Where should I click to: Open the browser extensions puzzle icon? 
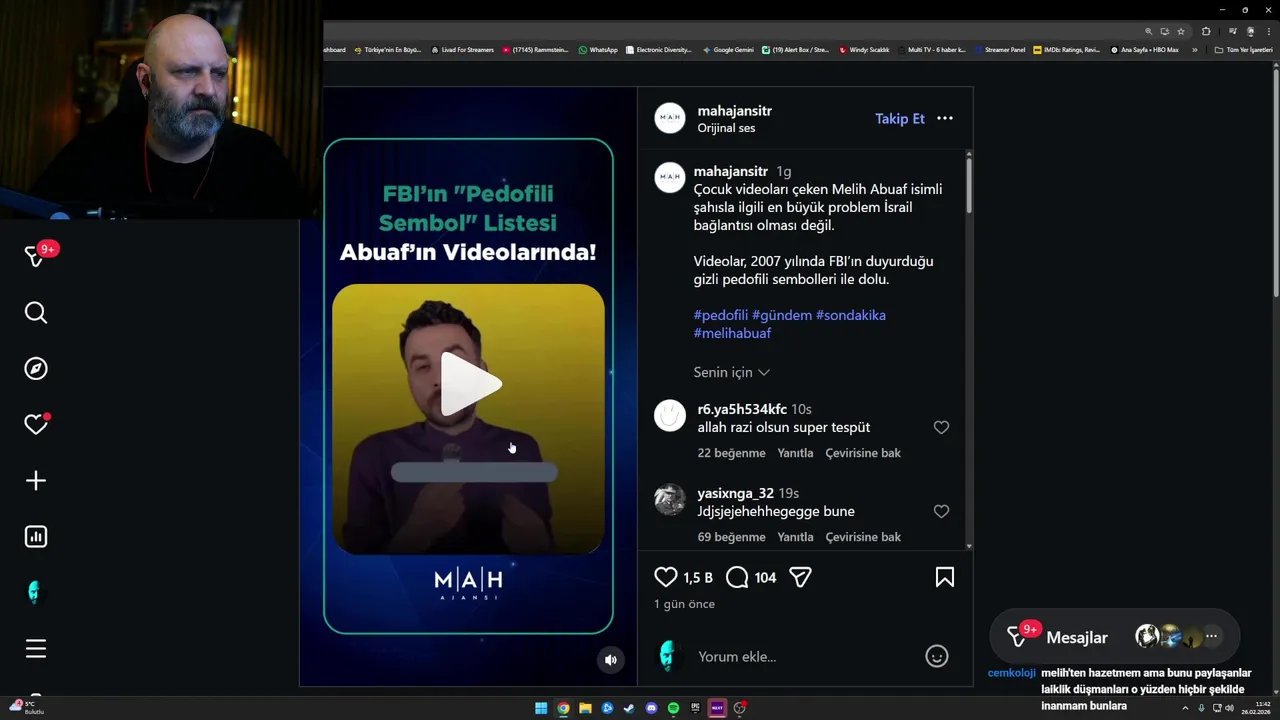1206,31
